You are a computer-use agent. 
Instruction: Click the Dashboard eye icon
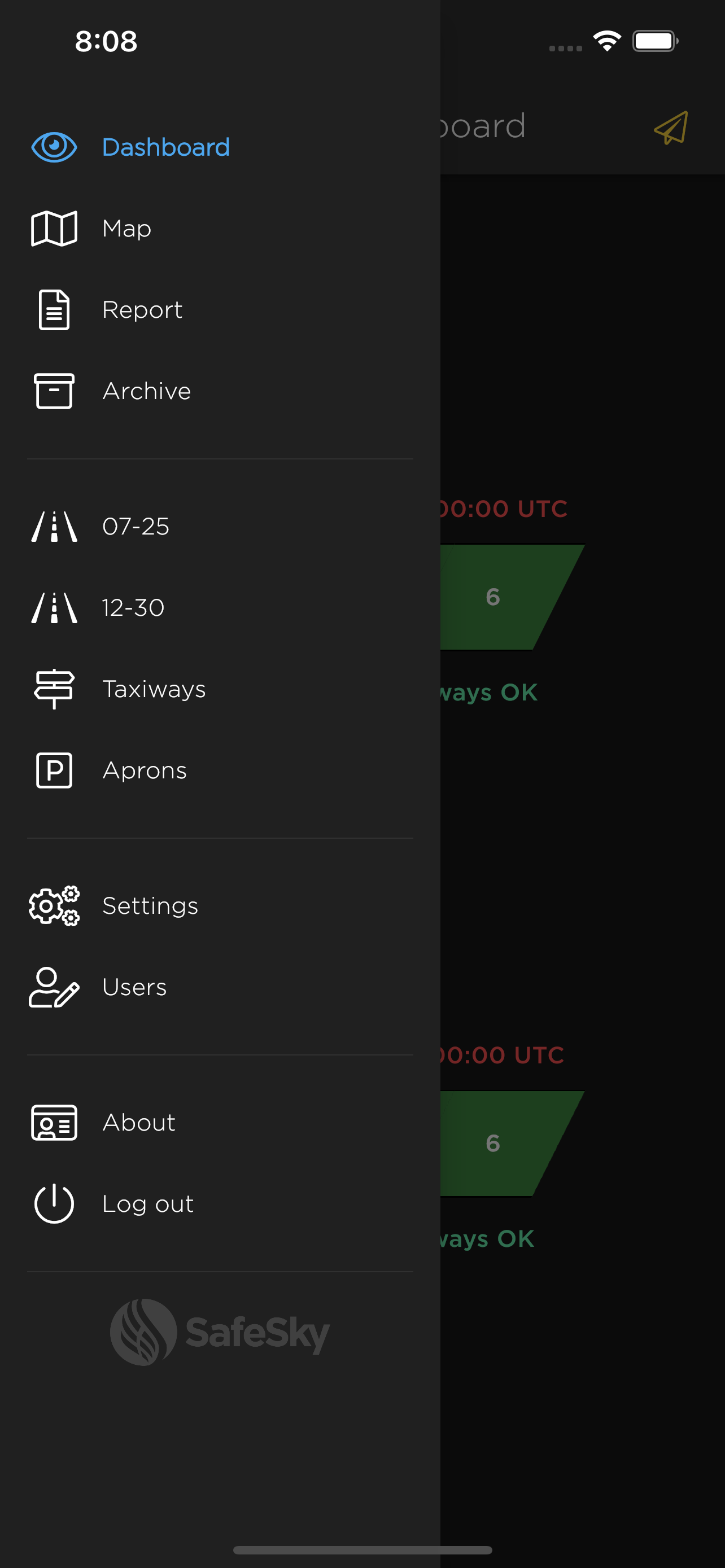[x=54, y=147]
